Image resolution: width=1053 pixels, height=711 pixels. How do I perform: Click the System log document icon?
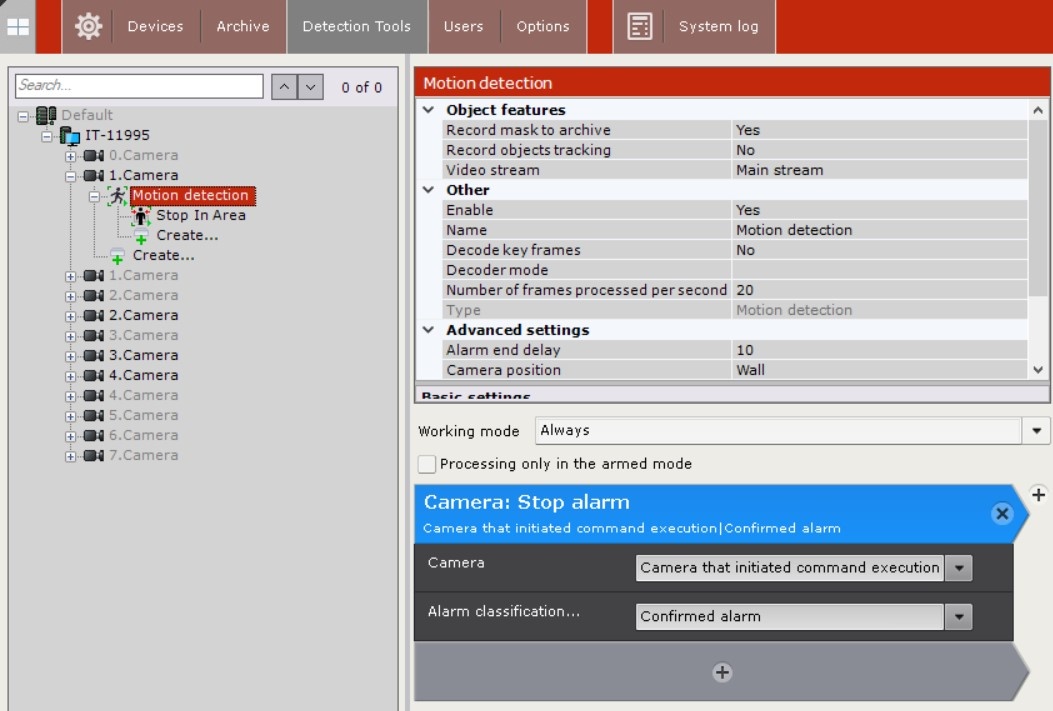639,26
